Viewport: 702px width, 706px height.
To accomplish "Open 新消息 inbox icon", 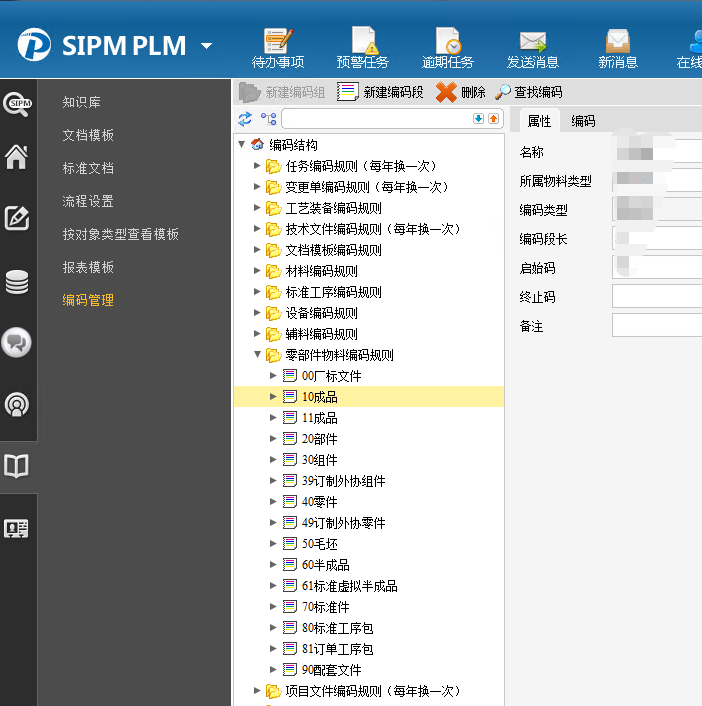I will point(618,43).
